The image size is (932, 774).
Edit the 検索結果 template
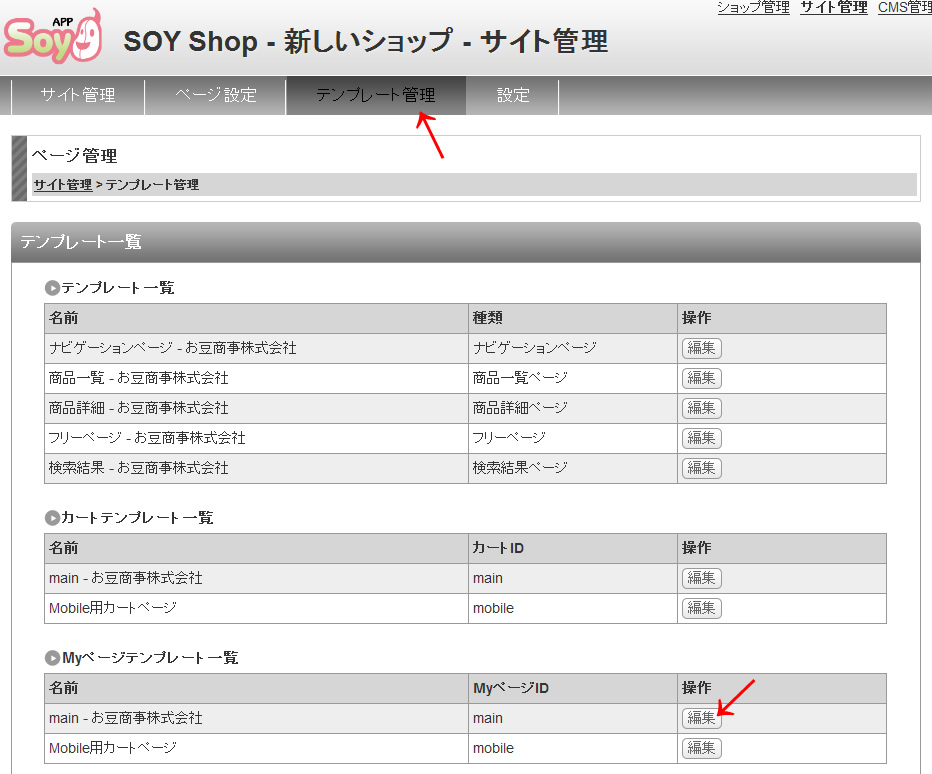click(x=701, y=468)
